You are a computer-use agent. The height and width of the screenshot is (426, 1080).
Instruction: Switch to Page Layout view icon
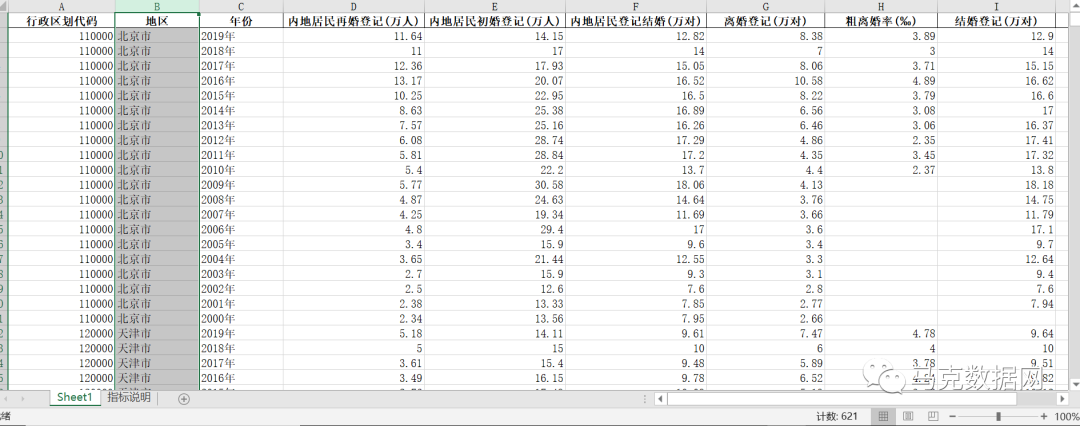908,416
